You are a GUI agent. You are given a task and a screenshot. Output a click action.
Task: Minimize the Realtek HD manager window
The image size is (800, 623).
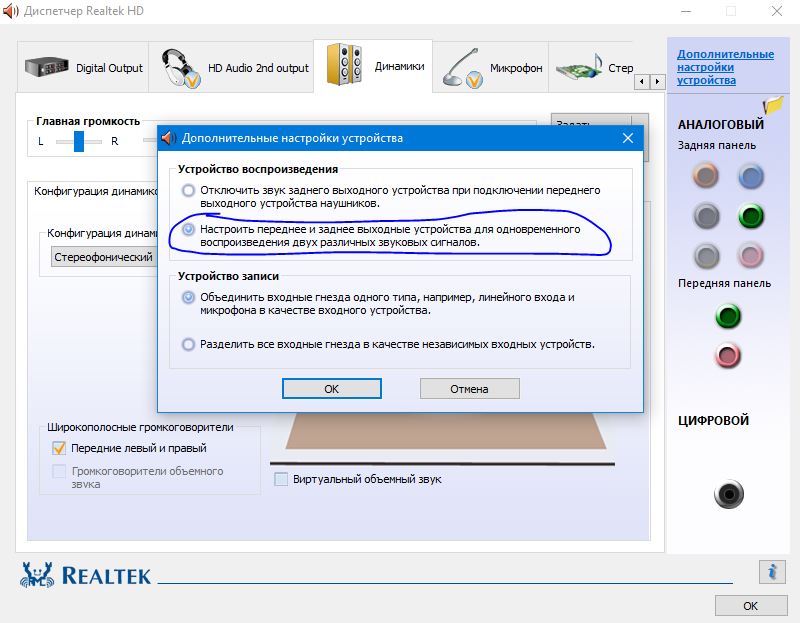686,11
